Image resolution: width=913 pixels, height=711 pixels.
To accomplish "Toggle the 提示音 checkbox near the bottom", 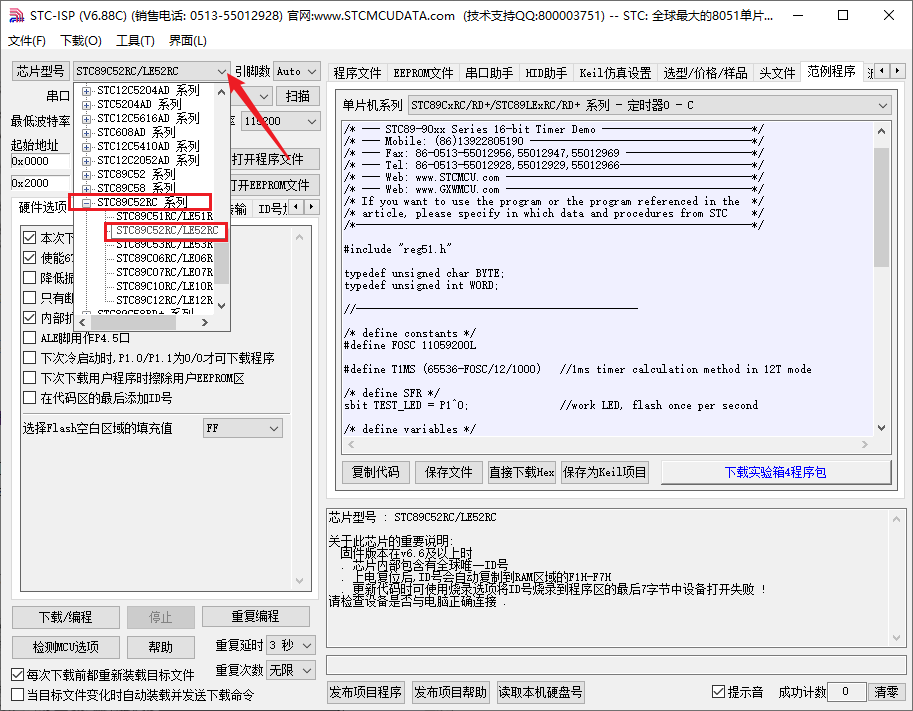I will point(719,691).
